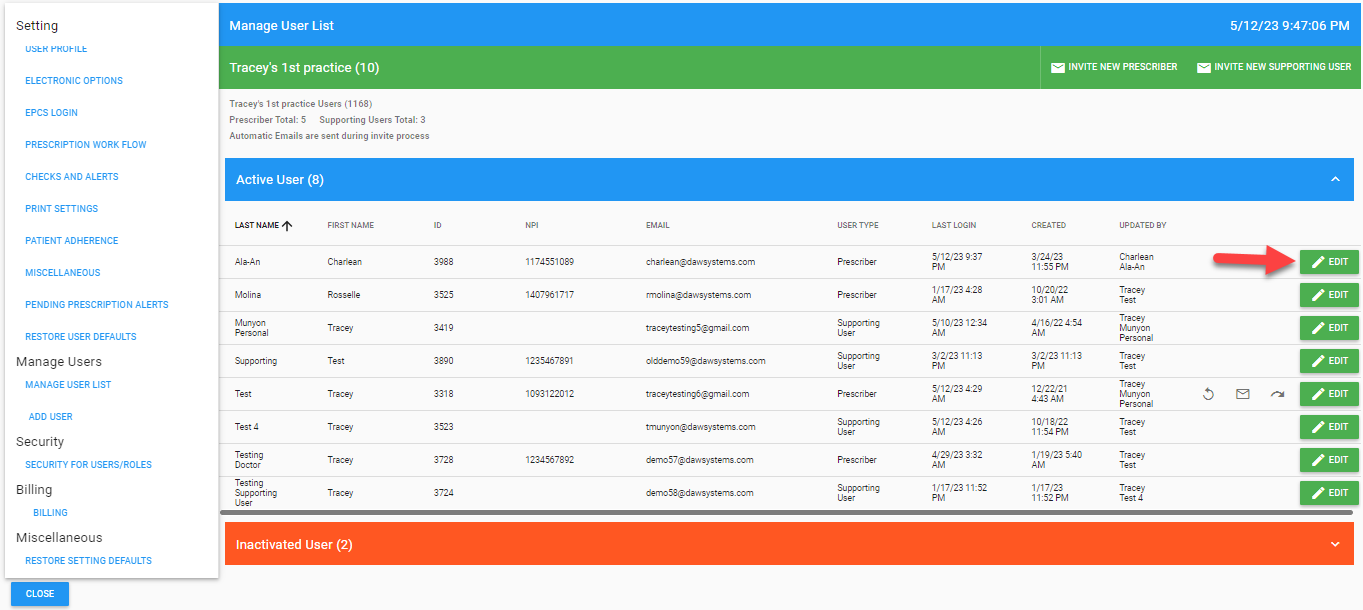Open Prescription Work Flow settings

point(86,145)
